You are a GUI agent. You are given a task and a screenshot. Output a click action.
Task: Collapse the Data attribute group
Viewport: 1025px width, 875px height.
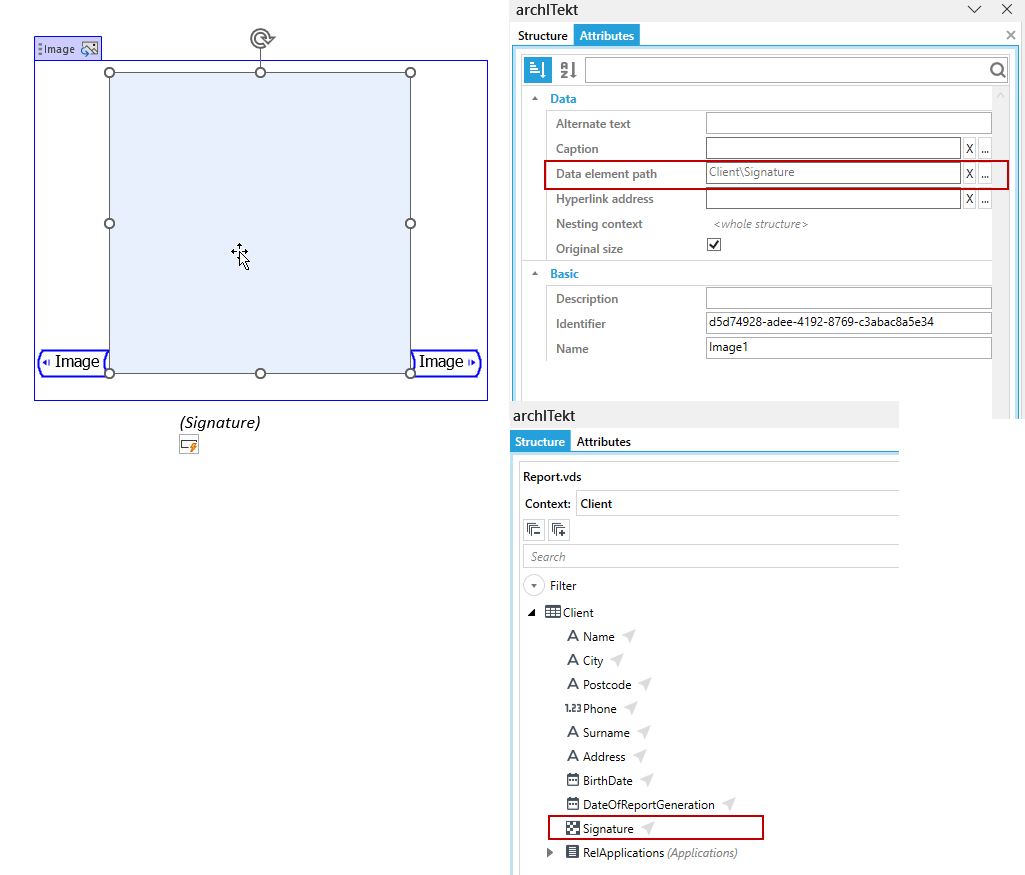535,99
